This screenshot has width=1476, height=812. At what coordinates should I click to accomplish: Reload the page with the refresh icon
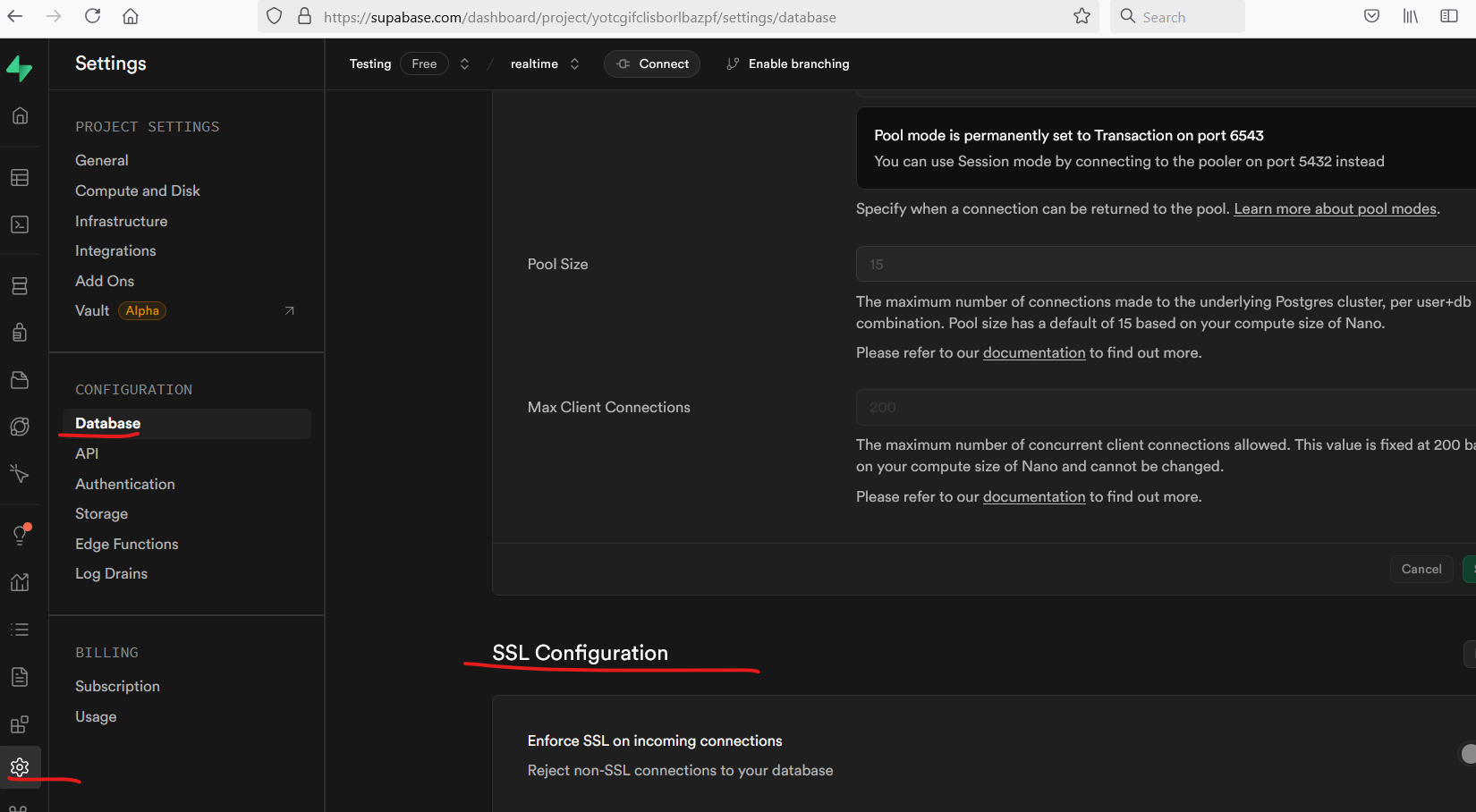tap(92, 16)
